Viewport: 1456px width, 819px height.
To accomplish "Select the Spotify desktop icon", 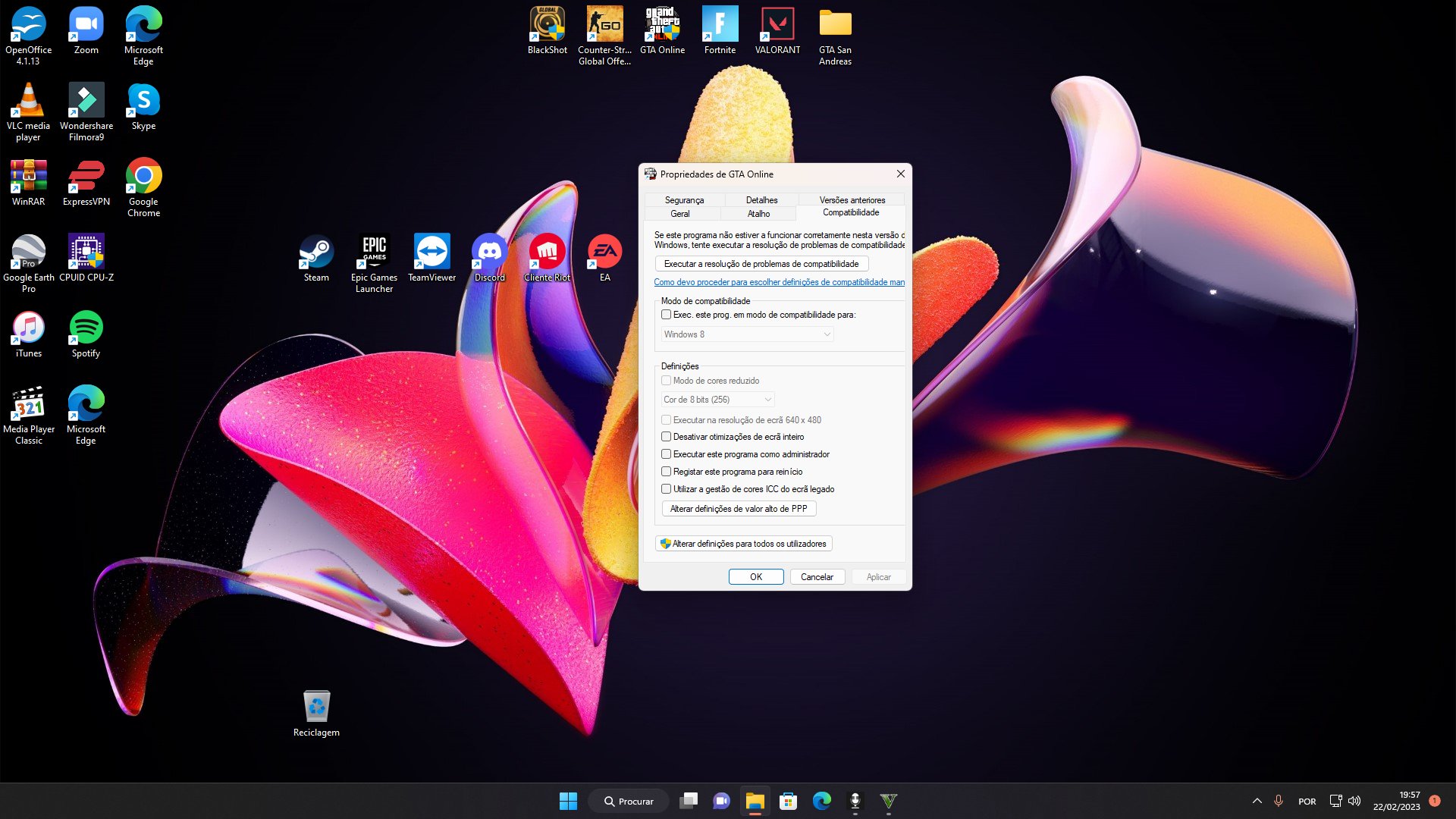I will pos(86,334).
